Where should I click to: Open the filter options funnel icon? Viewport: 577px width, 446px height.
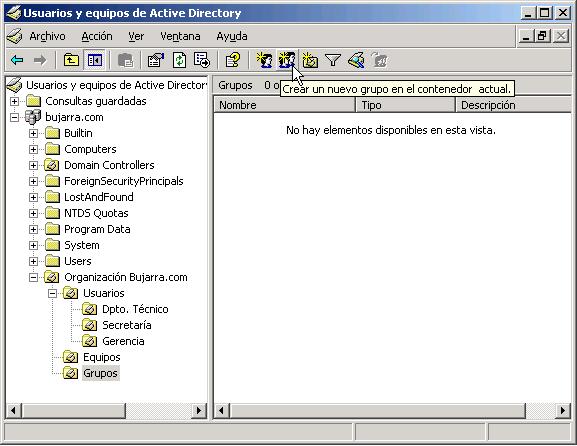pyautogui.click(x=333, y=60)
